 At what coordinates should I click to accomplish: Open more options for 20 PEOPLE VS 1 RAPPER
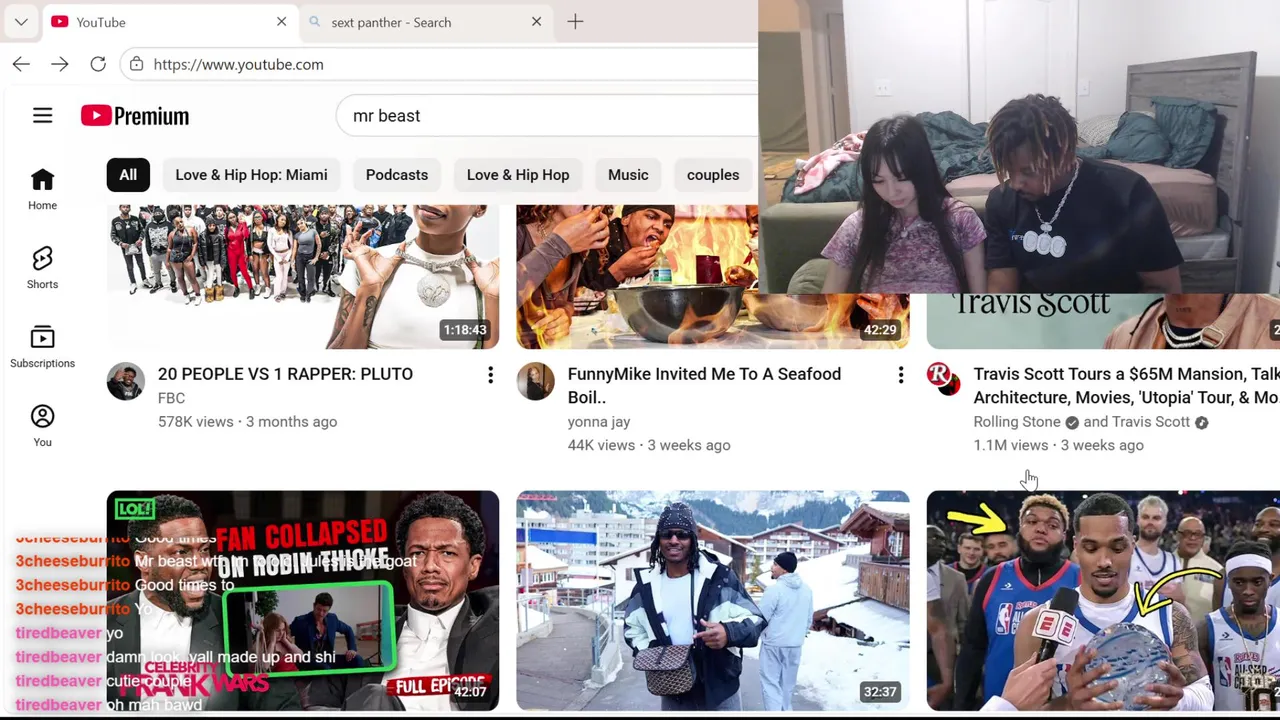[x=490, y=375]
